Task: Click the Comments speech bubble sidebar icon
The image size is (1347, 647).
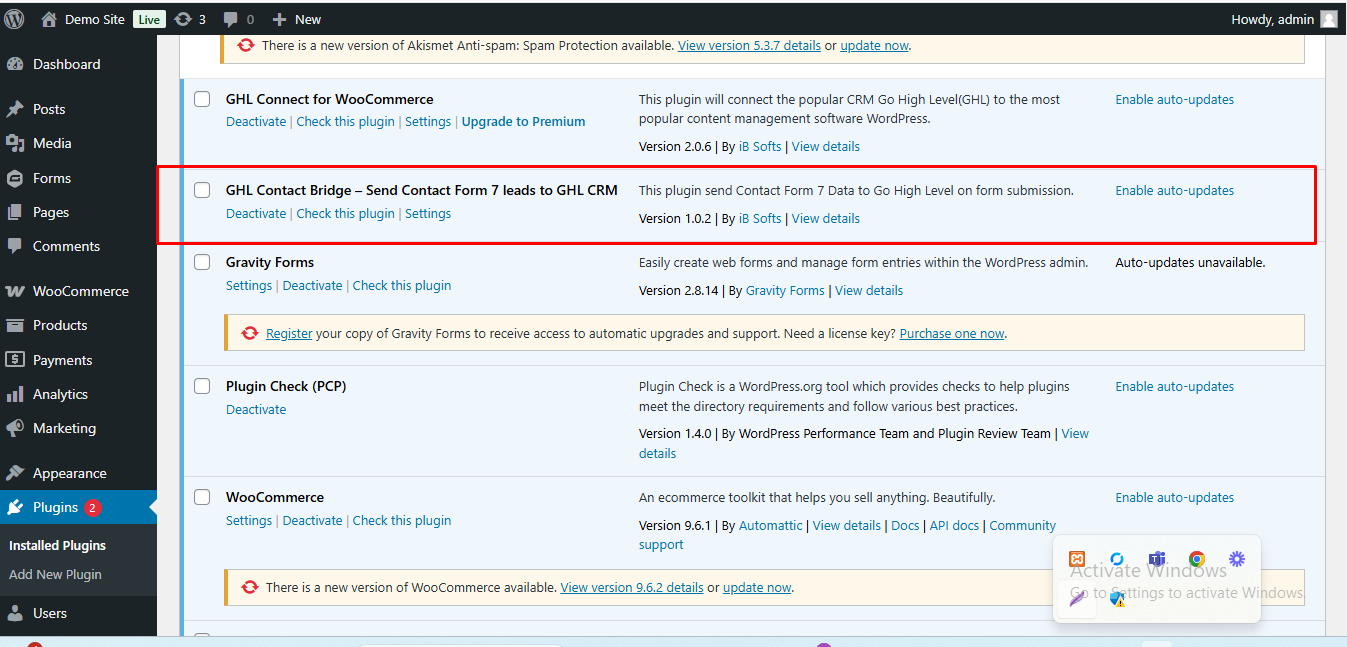Action: pyautogui.click(x=15, y=246)
